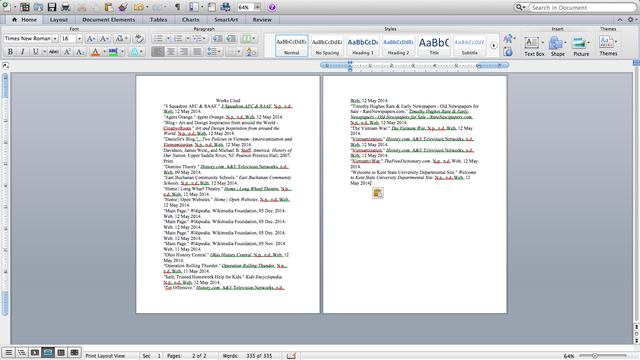Screen dimensions: 640x360
Task: Create a new blank document
Action: [7, 7]
